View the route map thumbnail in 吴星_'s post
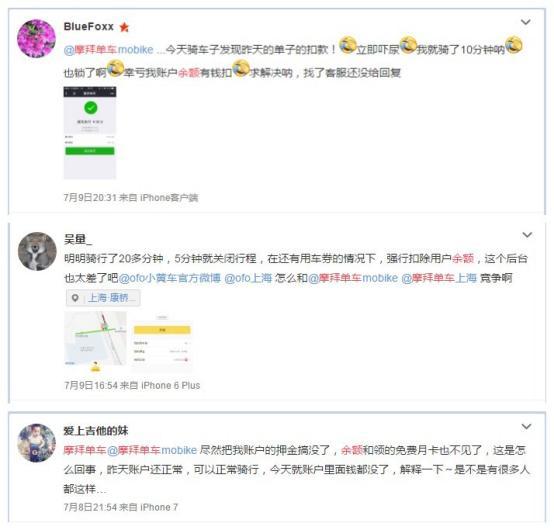The height and width of the screenshot is (530, 554). tap(95, 338)
